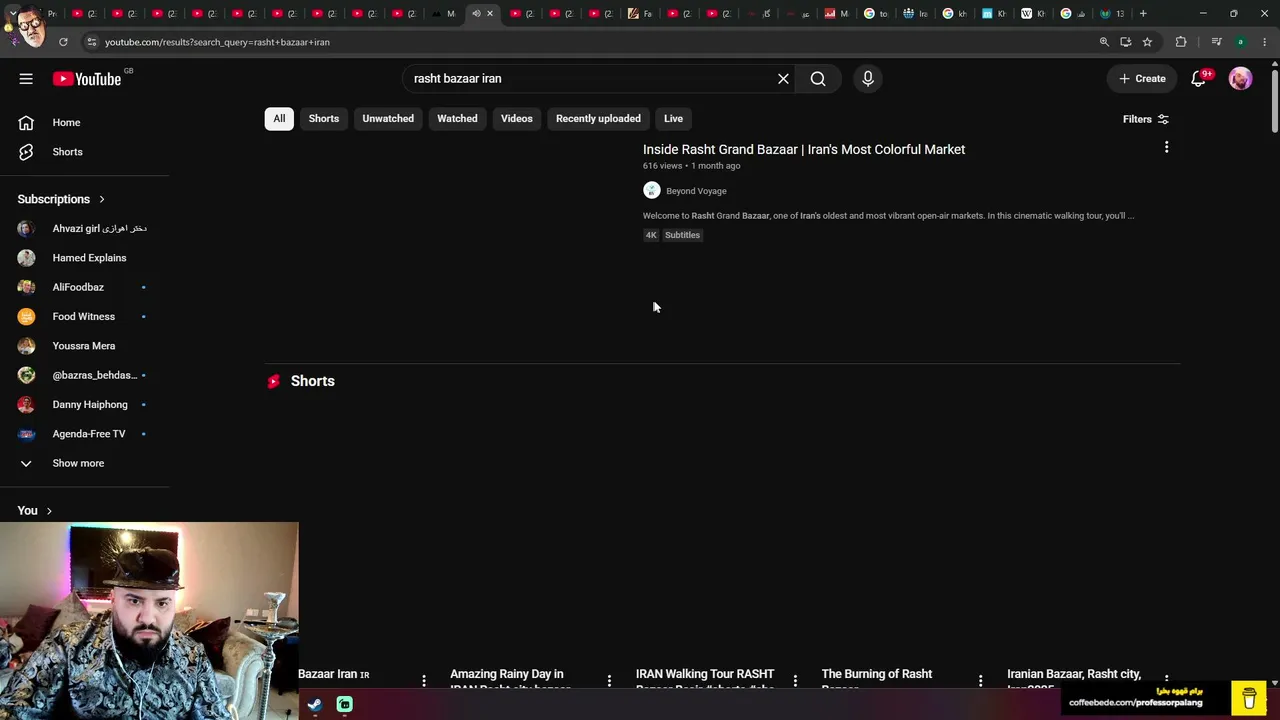Submit search with the magnifier button
1280x720 pixels.
818,79
